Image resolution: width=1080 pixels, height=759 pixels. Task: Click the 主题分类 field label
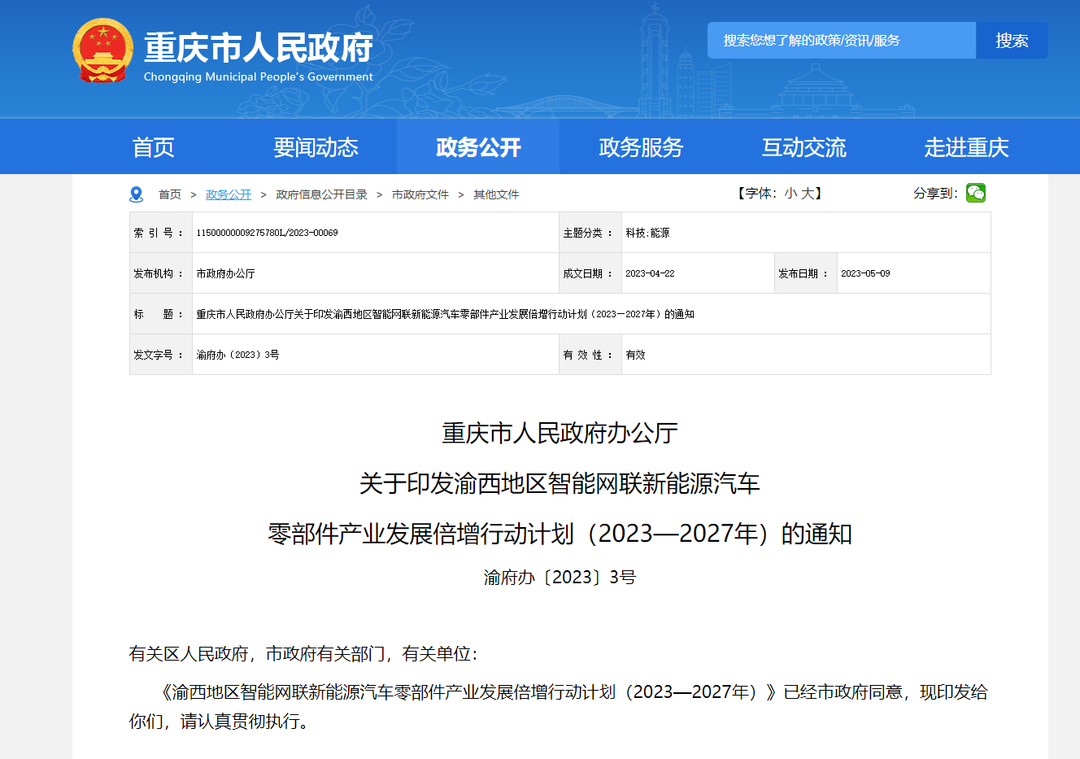pyautogui.click(x=588, y=233)
